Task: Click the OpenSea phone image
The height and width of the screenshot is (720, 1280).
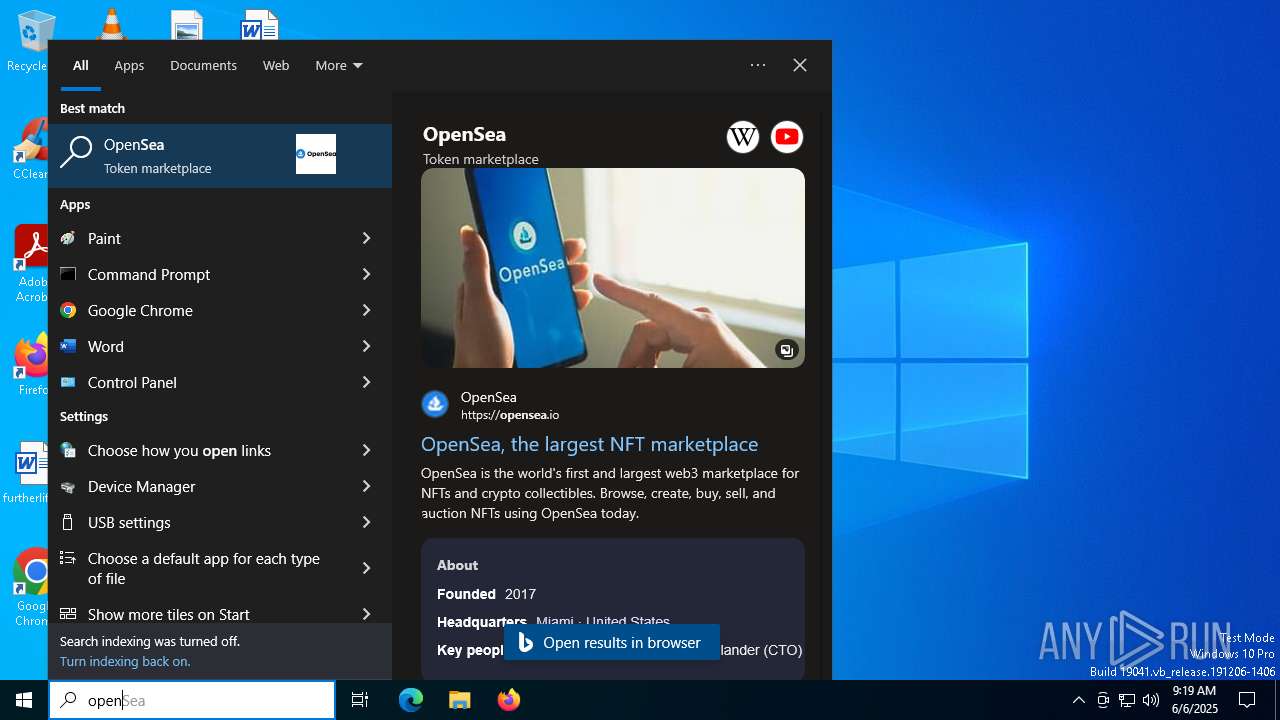Action: (x=612, y=268)
